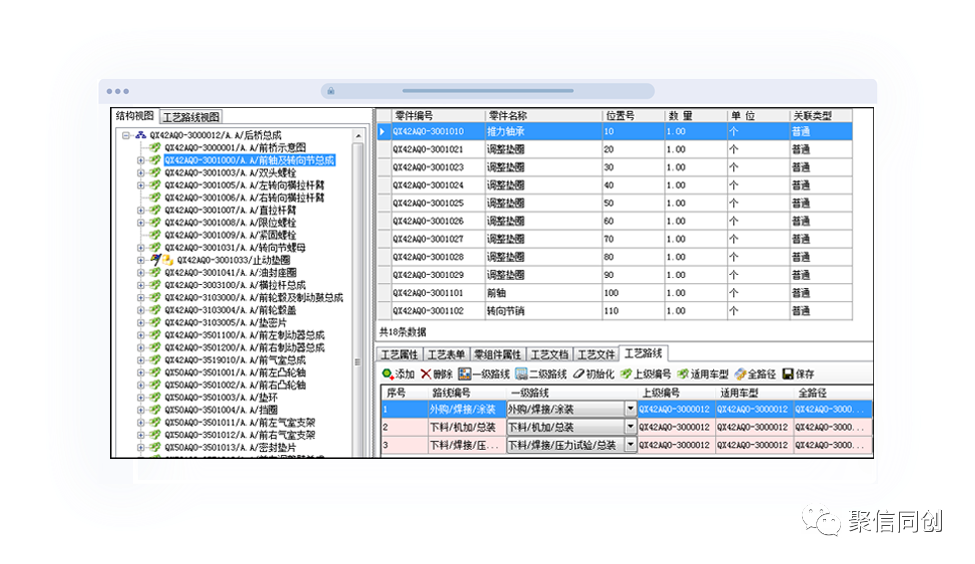Open the 下料/焊接/压力试验/总装 dropdown arrow

[630, 445]
